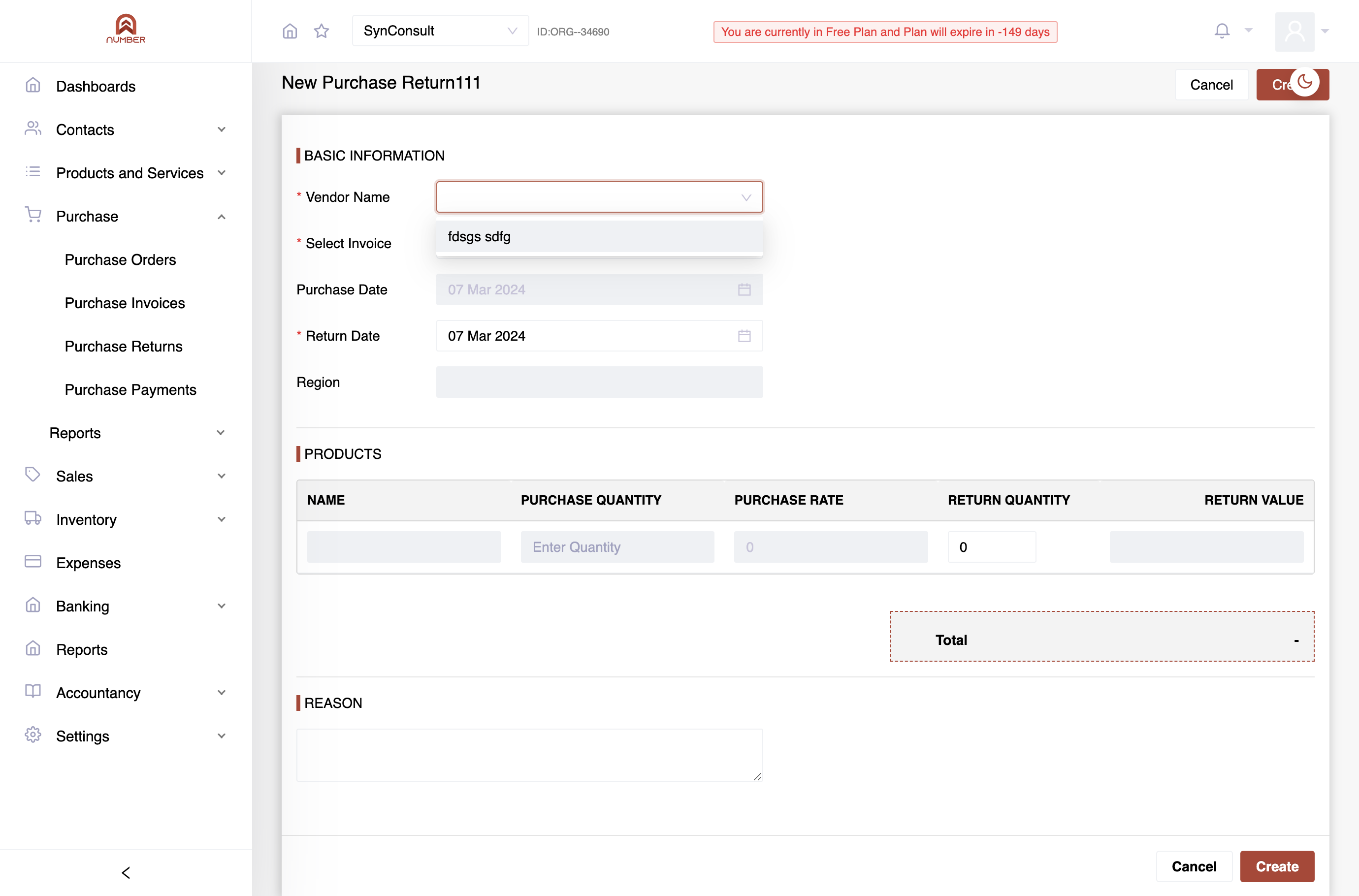Open notifications bell icon
Screen dimensions: 1359x896
tap(1222, 31)
